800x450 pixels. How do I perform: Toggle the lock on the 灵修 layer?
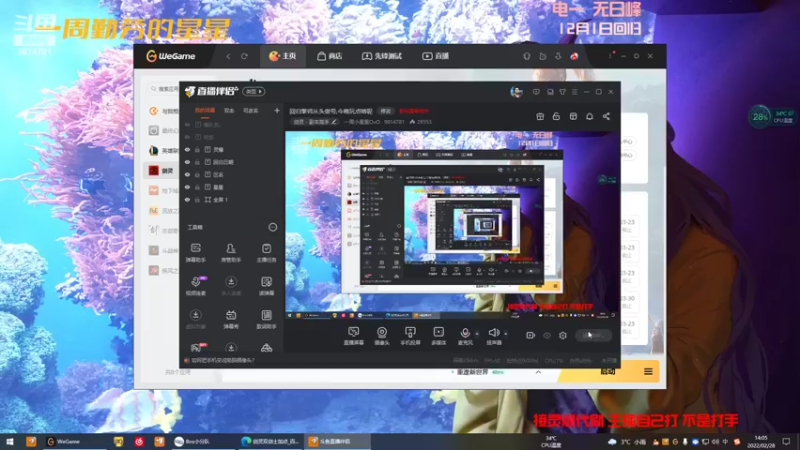coord(197,149)
